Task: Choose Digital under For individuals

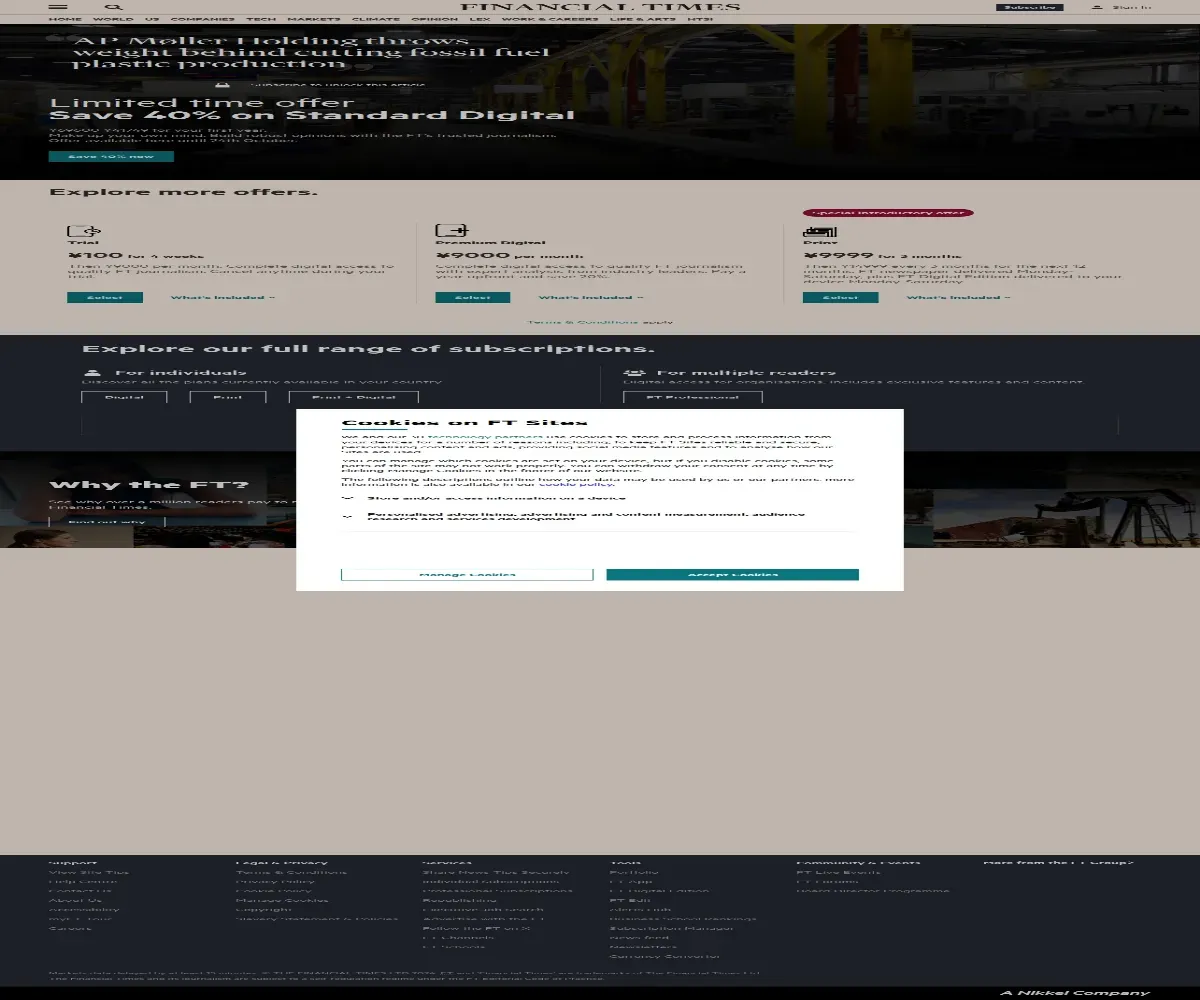Action: pyautogui.click(x=124, y=397)
